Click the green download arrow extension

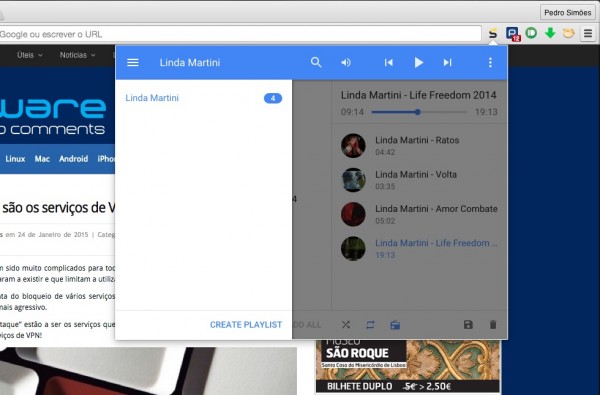(550, 33)
